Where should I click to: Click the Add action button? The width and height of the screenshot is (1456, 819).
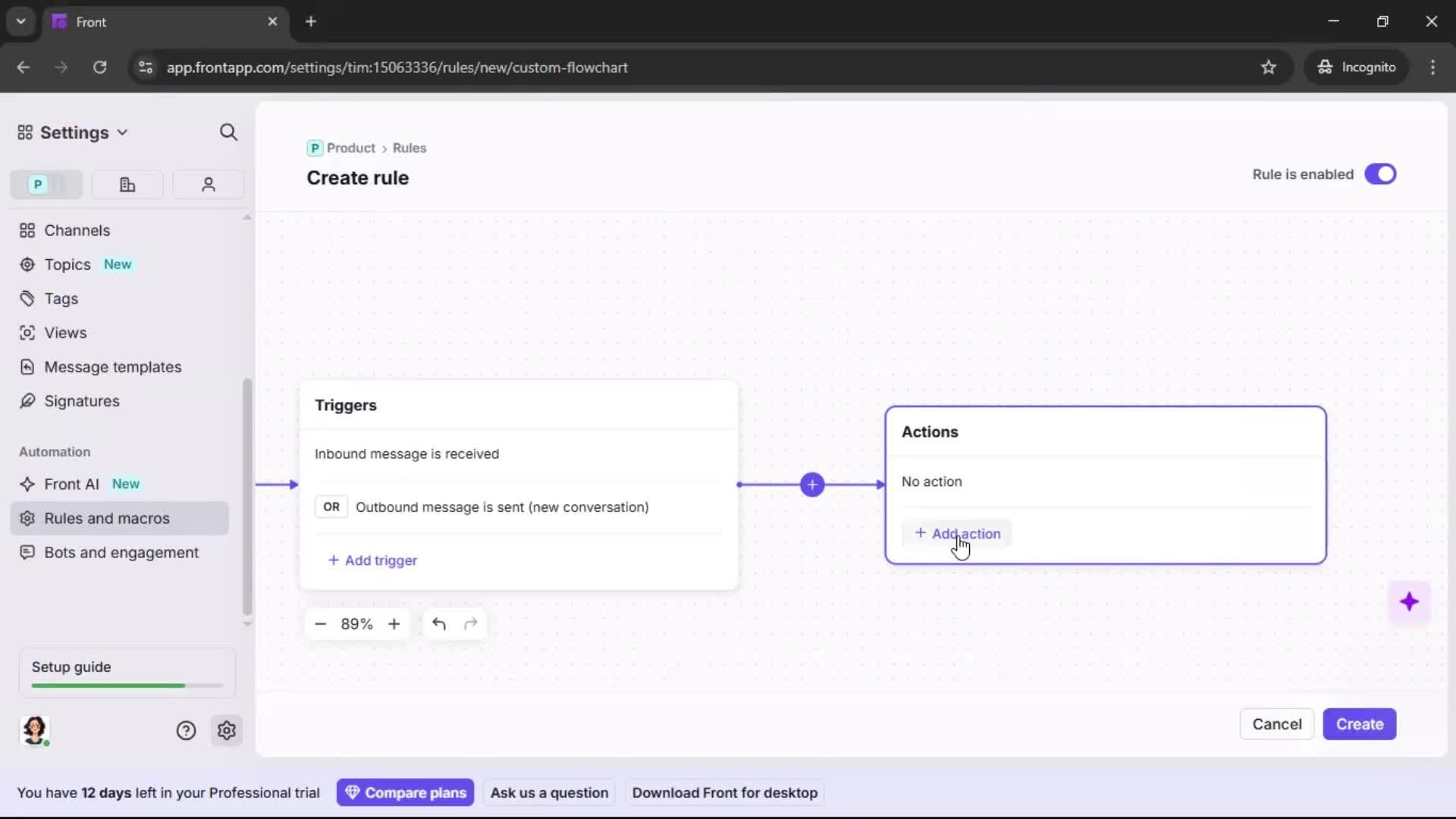[957, 533]
